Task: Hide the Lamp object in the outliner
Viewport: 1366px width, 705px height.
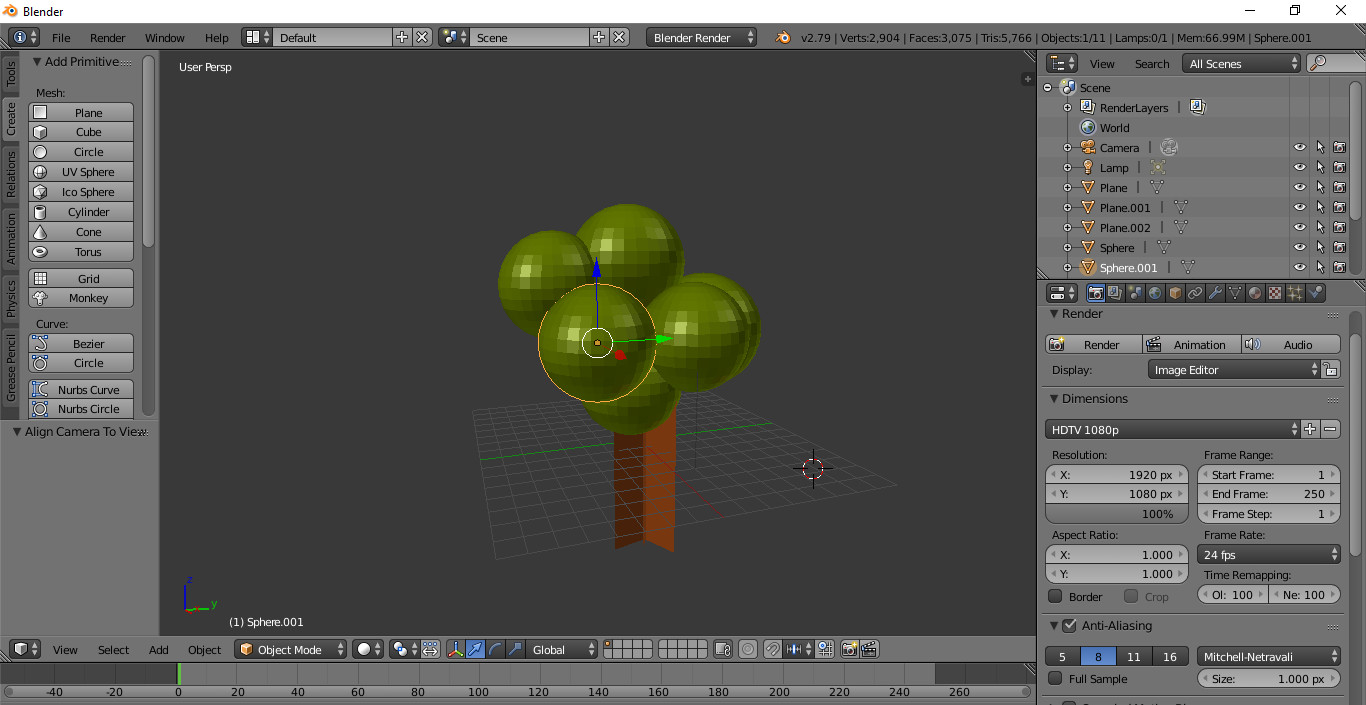Action: [x=1299, y=167]
